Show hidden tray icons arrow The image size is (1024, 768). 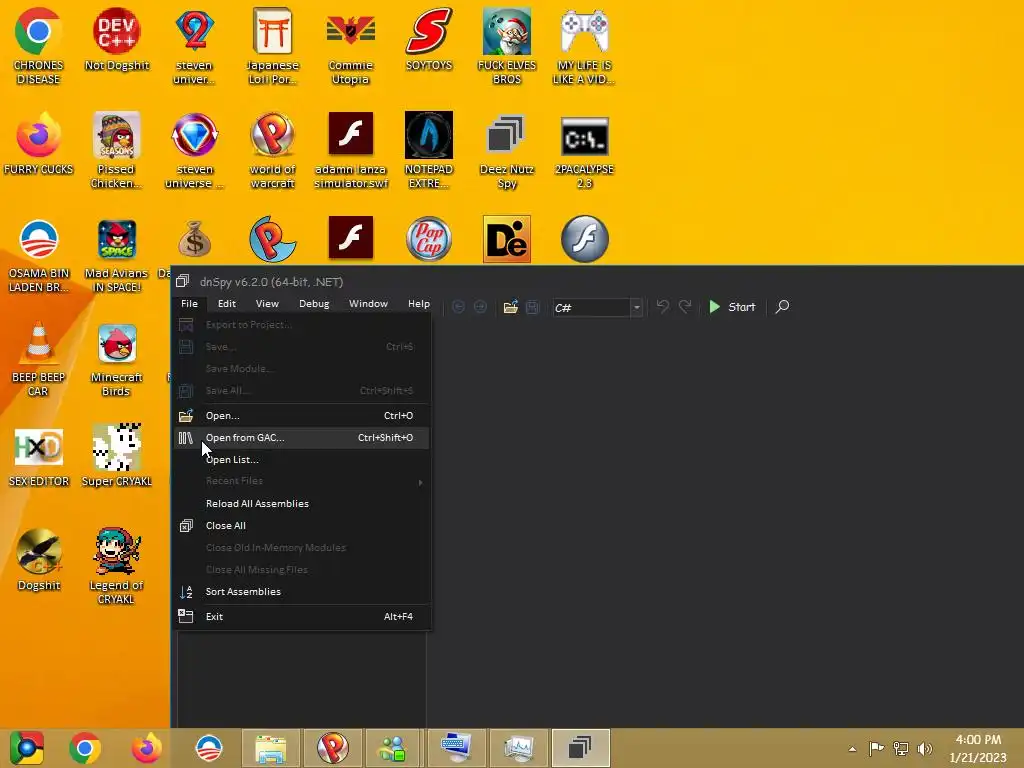coord(852,749)
